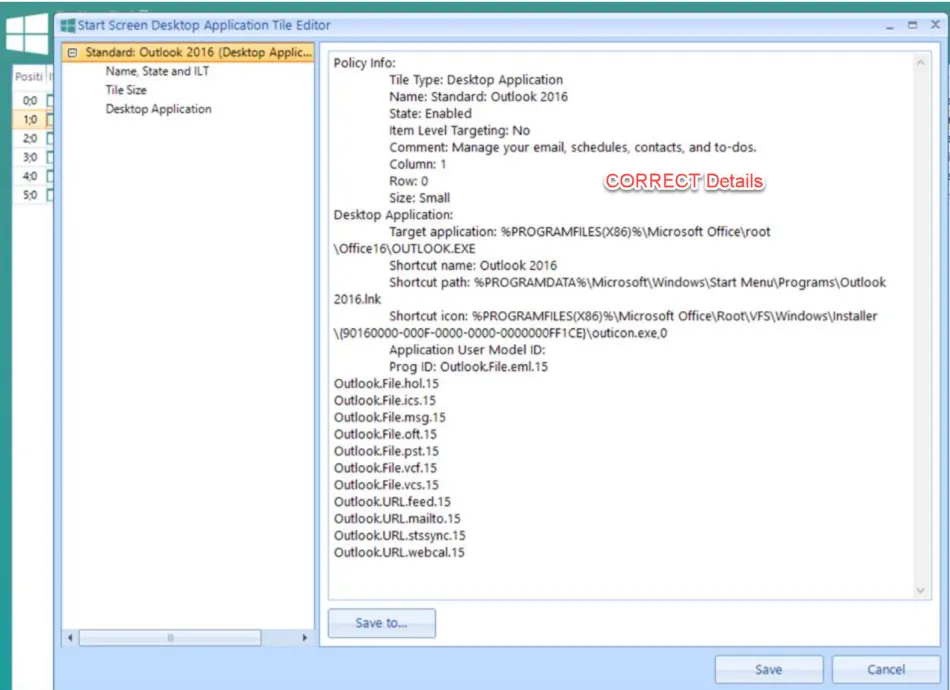950x690 pixels.
Task: Select the Tile Size tree item
Action: pos(126,90)
